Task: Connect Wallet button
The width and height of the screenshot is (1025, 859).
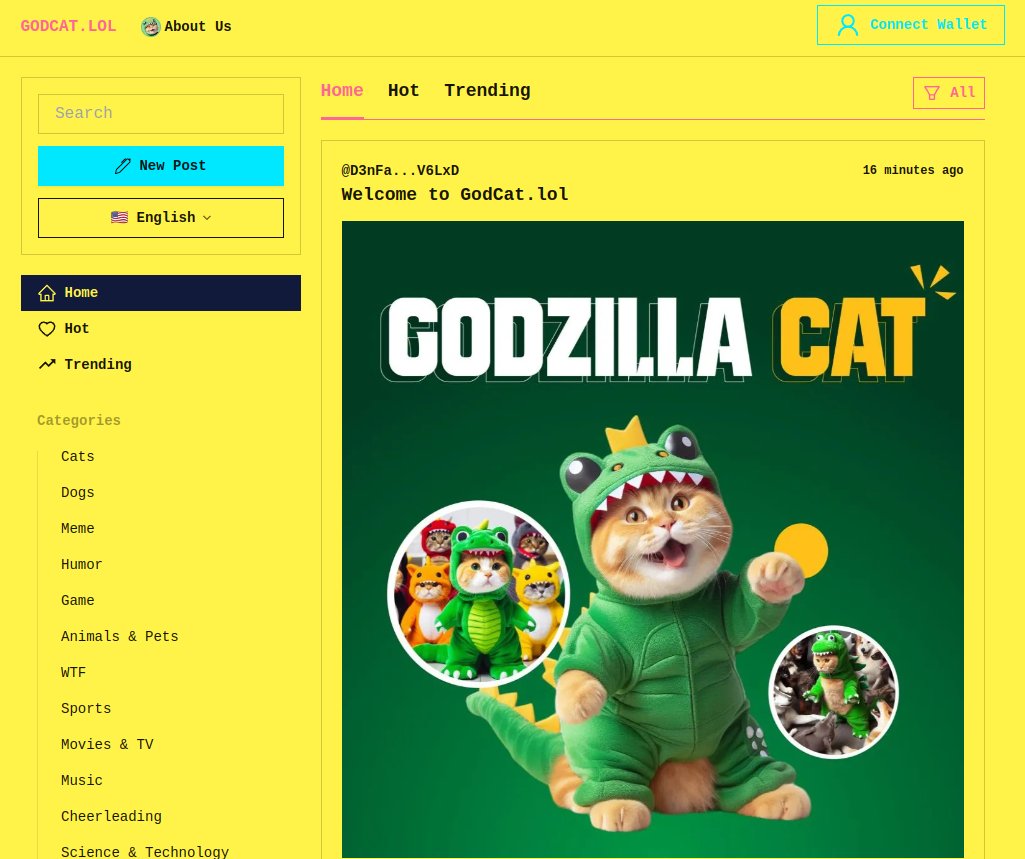Action: pos(911,25)
